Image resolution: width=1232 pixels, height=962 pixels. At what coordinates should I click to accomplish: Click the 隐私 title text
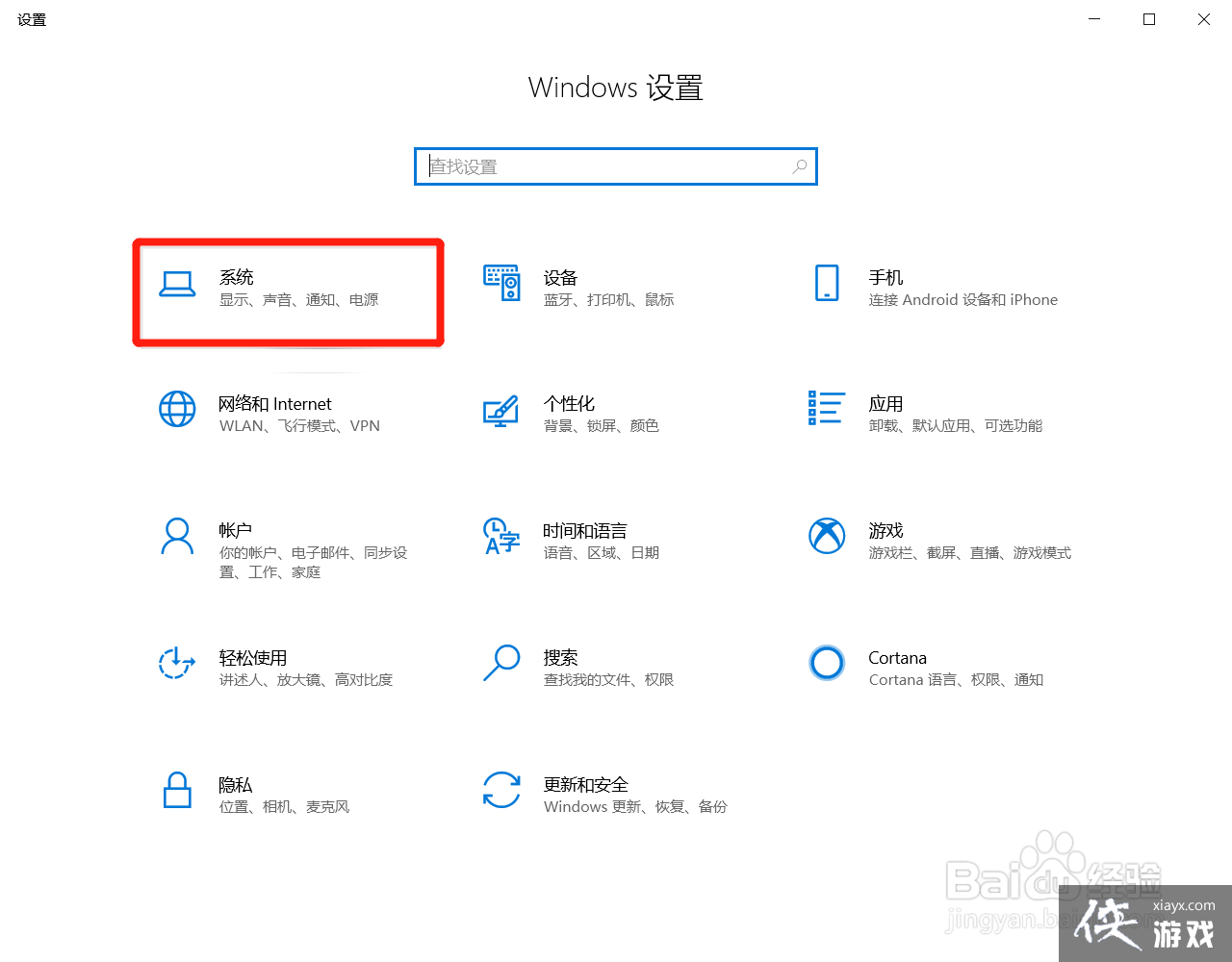236,784
